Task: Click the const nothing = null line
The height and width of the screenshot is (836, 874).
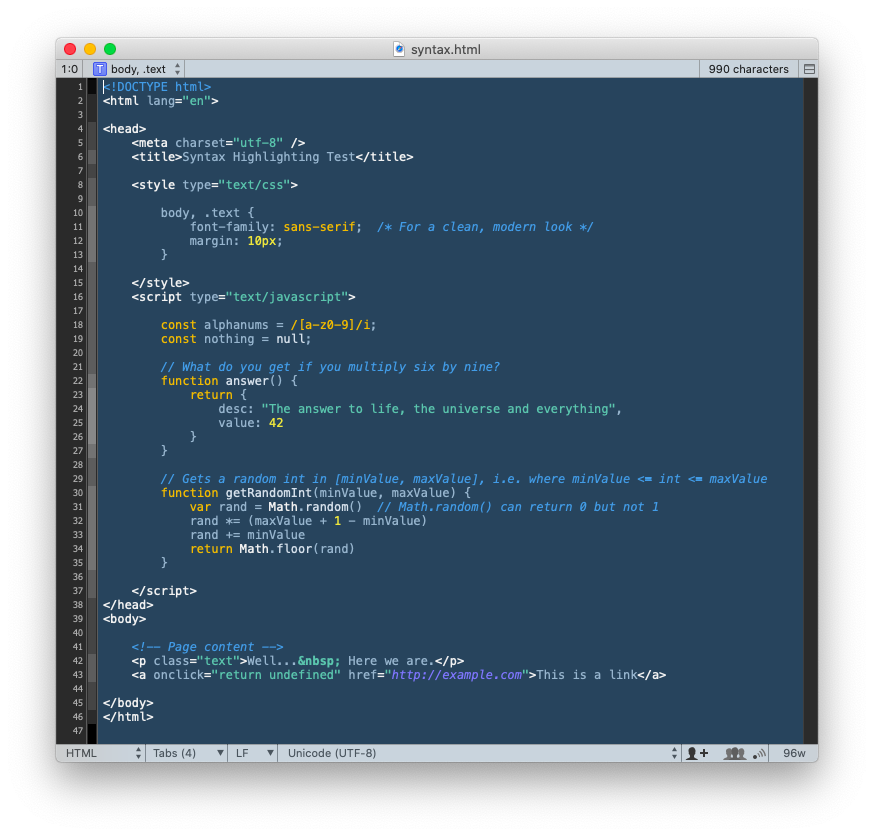Action: pyautogui.click(x=236, y=339)
